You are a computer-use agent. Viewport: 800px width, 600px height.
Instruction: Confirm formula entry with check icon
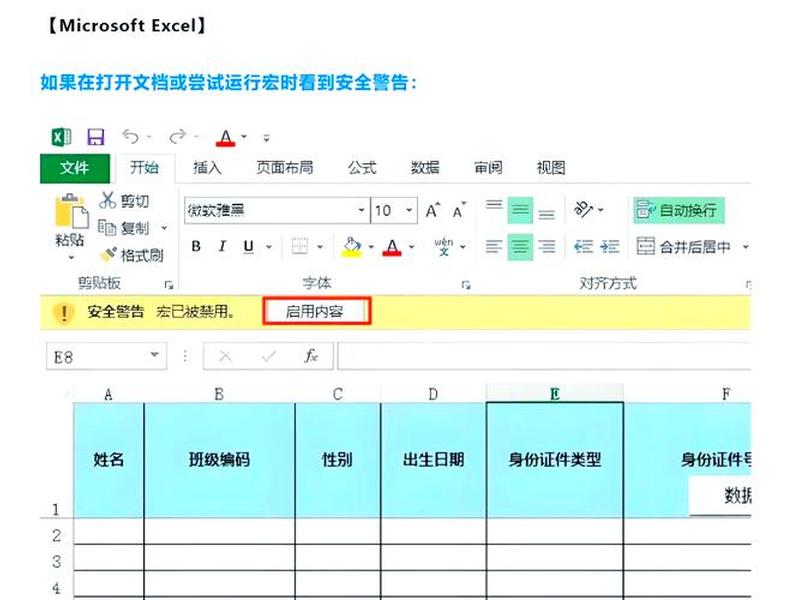(268, 356)
